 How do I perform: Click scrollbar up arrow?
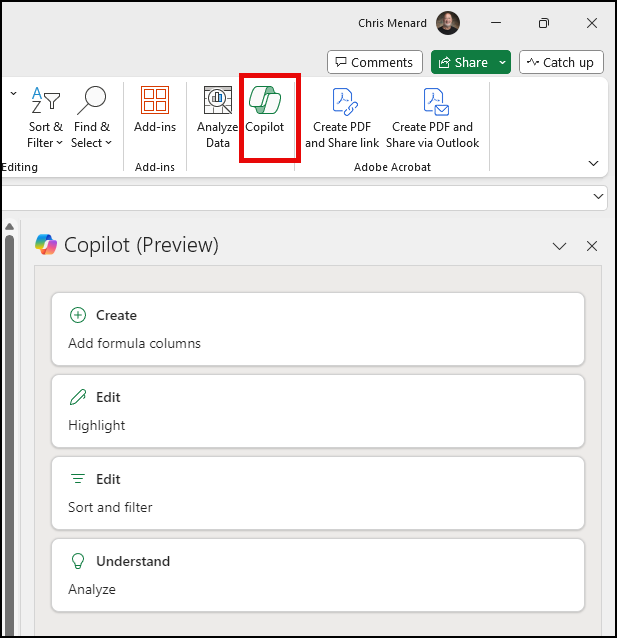(10, 227)
